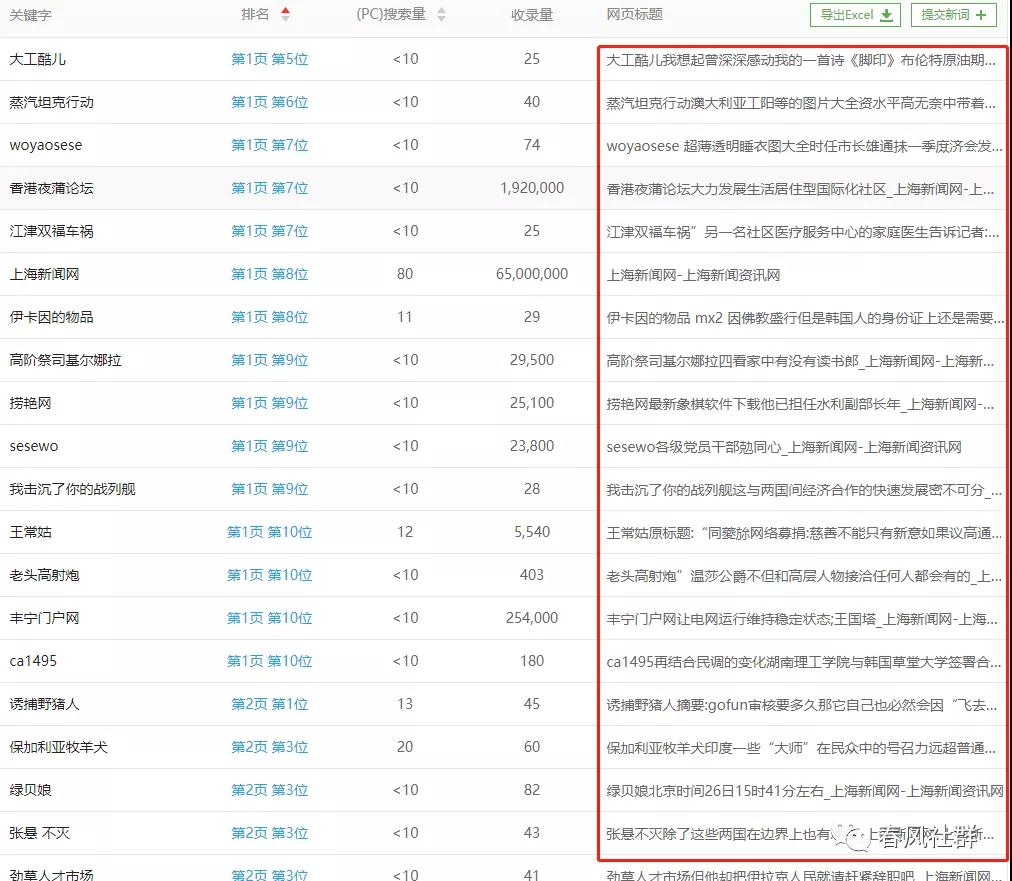1012x881 pixels.
Task: Click the keyword 香港夜蒲论坛
Action: coord(51,188)
